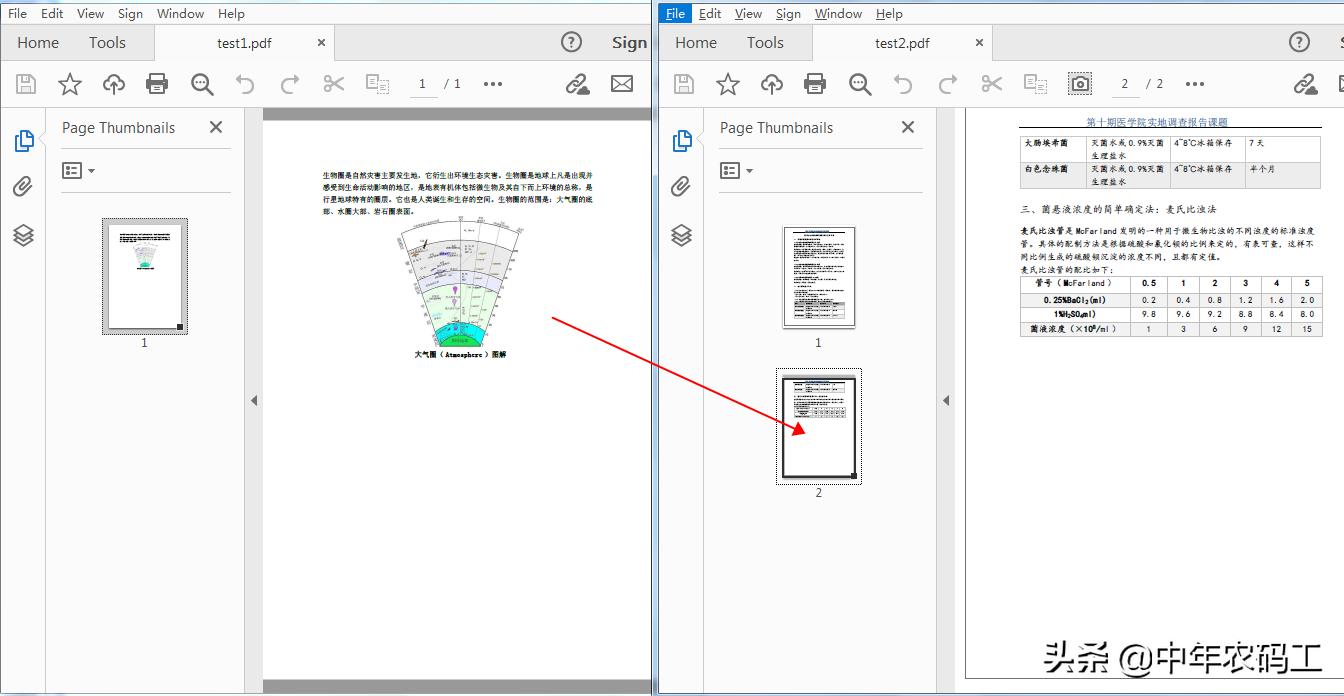Select page 1 thumbnail in test2.pdf
This screenshot has width=1344, height=696.
click(818, 277)
